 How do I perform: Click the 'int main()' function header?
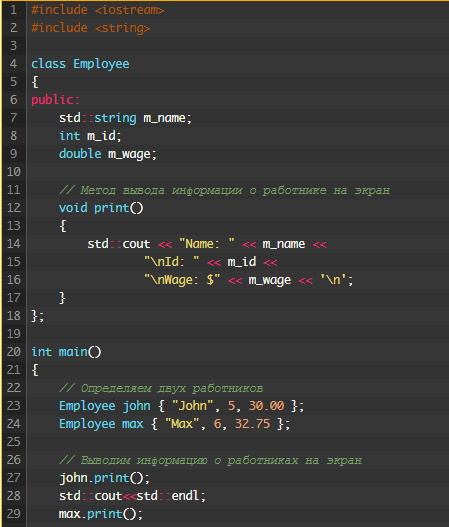tap(66, 352)
